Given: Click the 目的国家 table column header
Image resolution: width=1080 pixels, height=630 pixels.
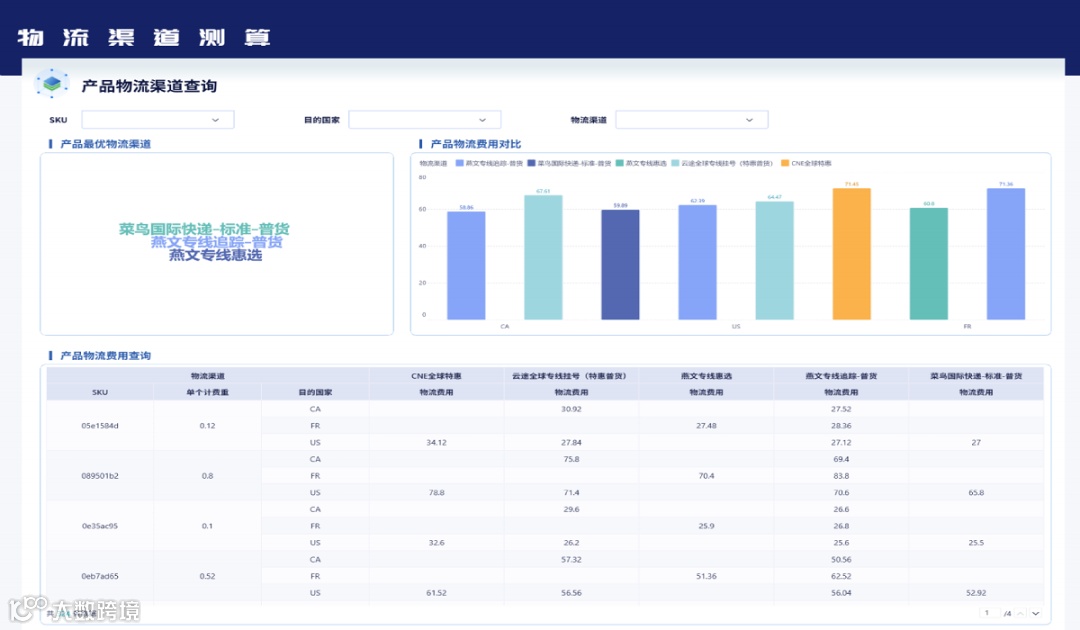Looking at the screenshot, I should [315, 392].
